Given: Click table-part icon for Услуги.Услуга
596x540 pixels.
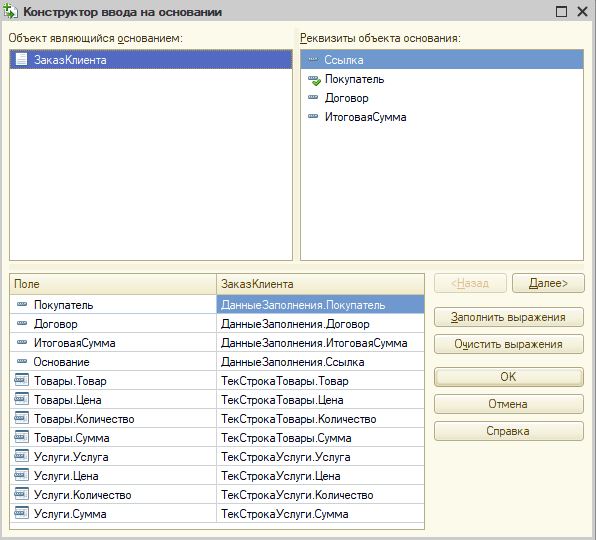Looking at the screenshot, I should pos(21,456).
